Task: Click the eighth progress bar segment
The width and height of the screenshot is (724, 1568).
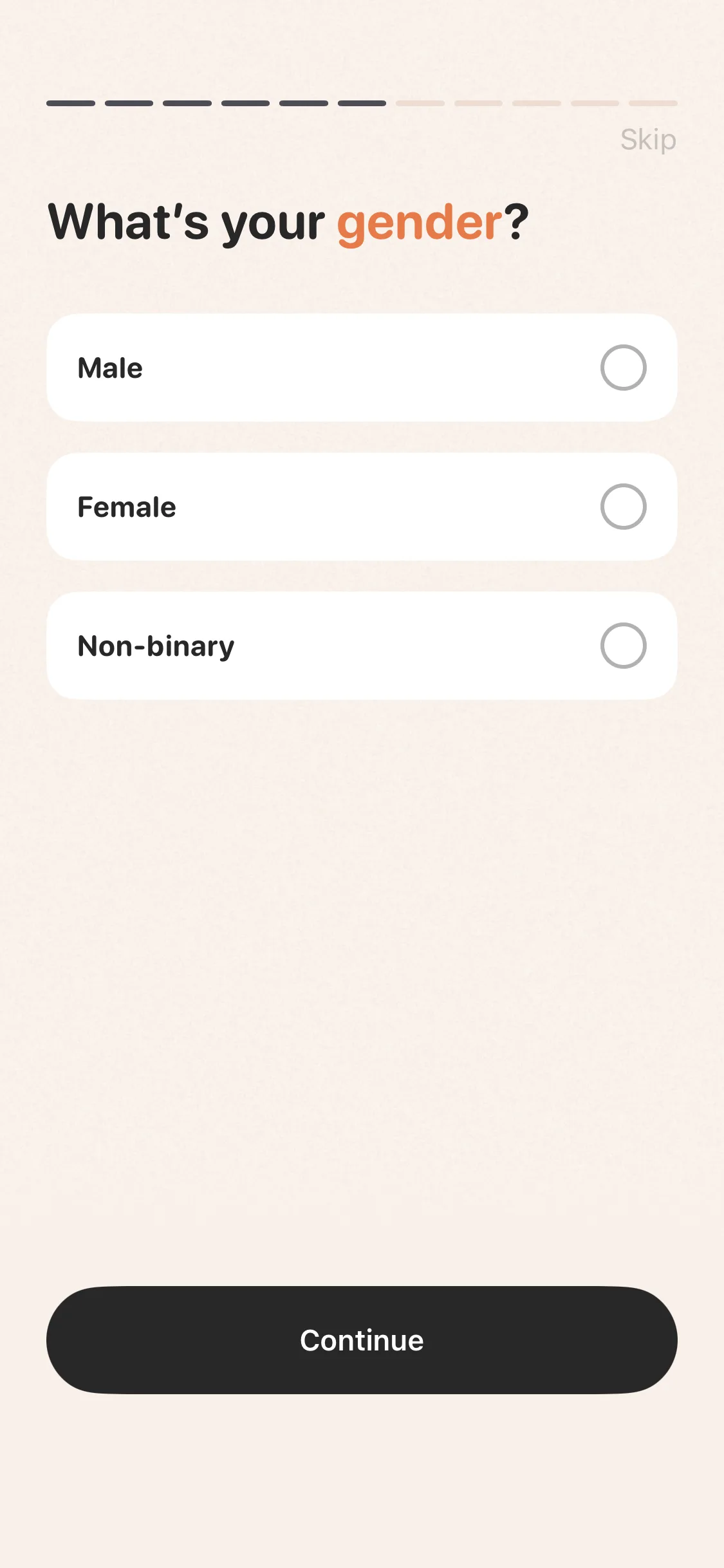Action: (478, 103)
